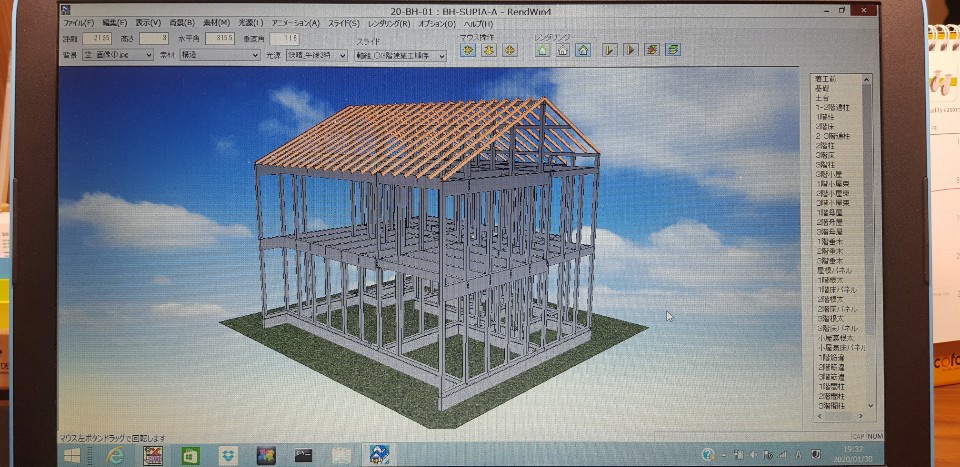The height and width of the screenshot is (467, 960).
Task: Open the 背景 background dropdown
Action: coord(118,55)
